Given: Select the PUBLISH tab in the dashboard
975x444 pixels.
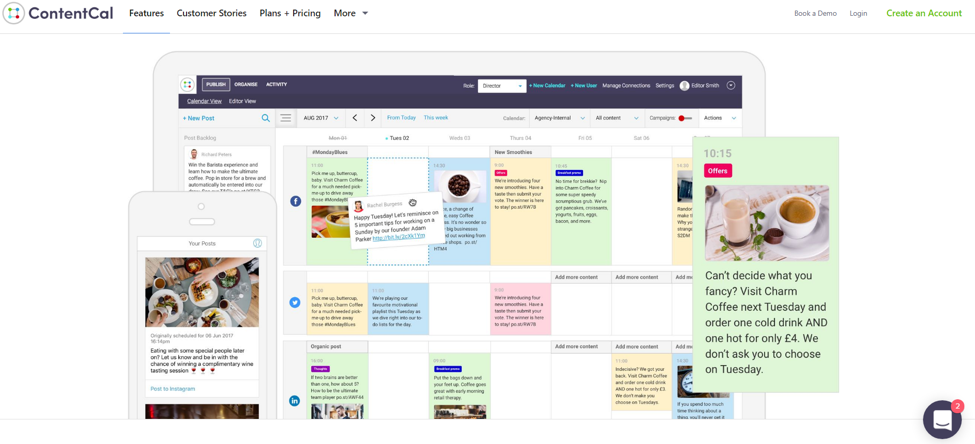Looking at the screenshot, I should click(x=216, y=85).
